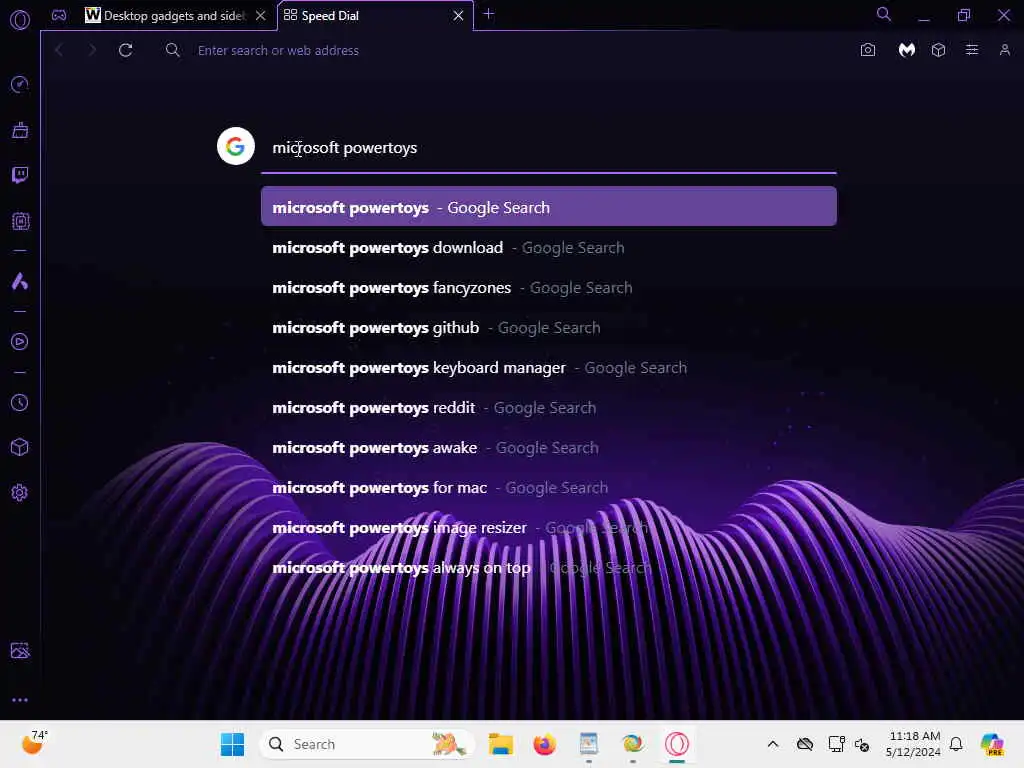Open Easy Setup sliders icon
Viewport: 1024px width, 768px height.
pos(972,50)
